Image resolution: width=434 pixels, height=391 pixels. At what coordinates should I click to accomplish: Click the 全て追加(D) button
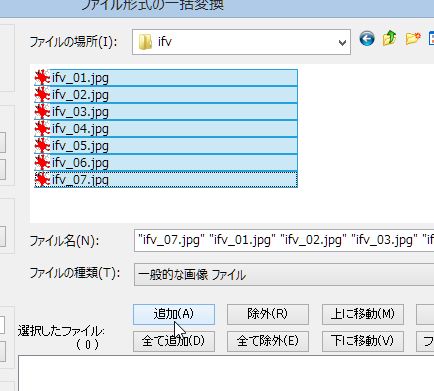click(x=174, y=341)
